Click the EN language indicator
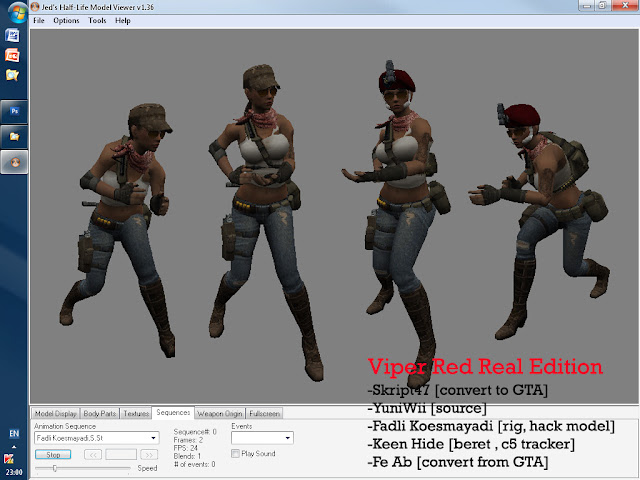640x480 pixels. [14, 433]
